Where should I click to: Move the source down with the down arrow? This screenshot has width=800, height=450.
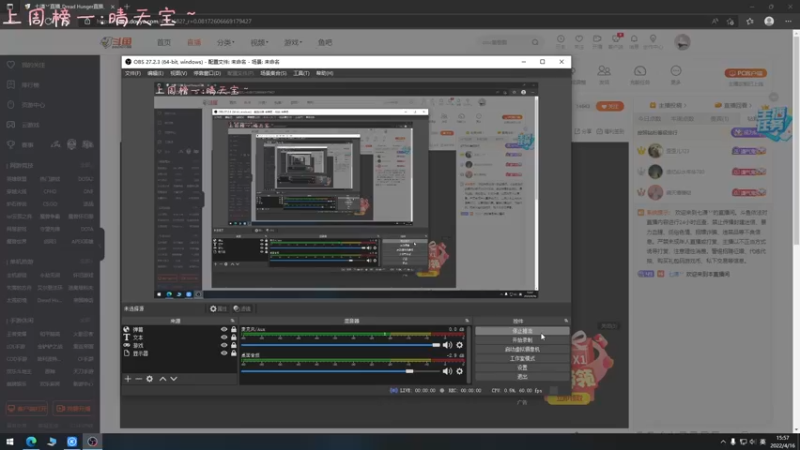click(x=173, y=379)
